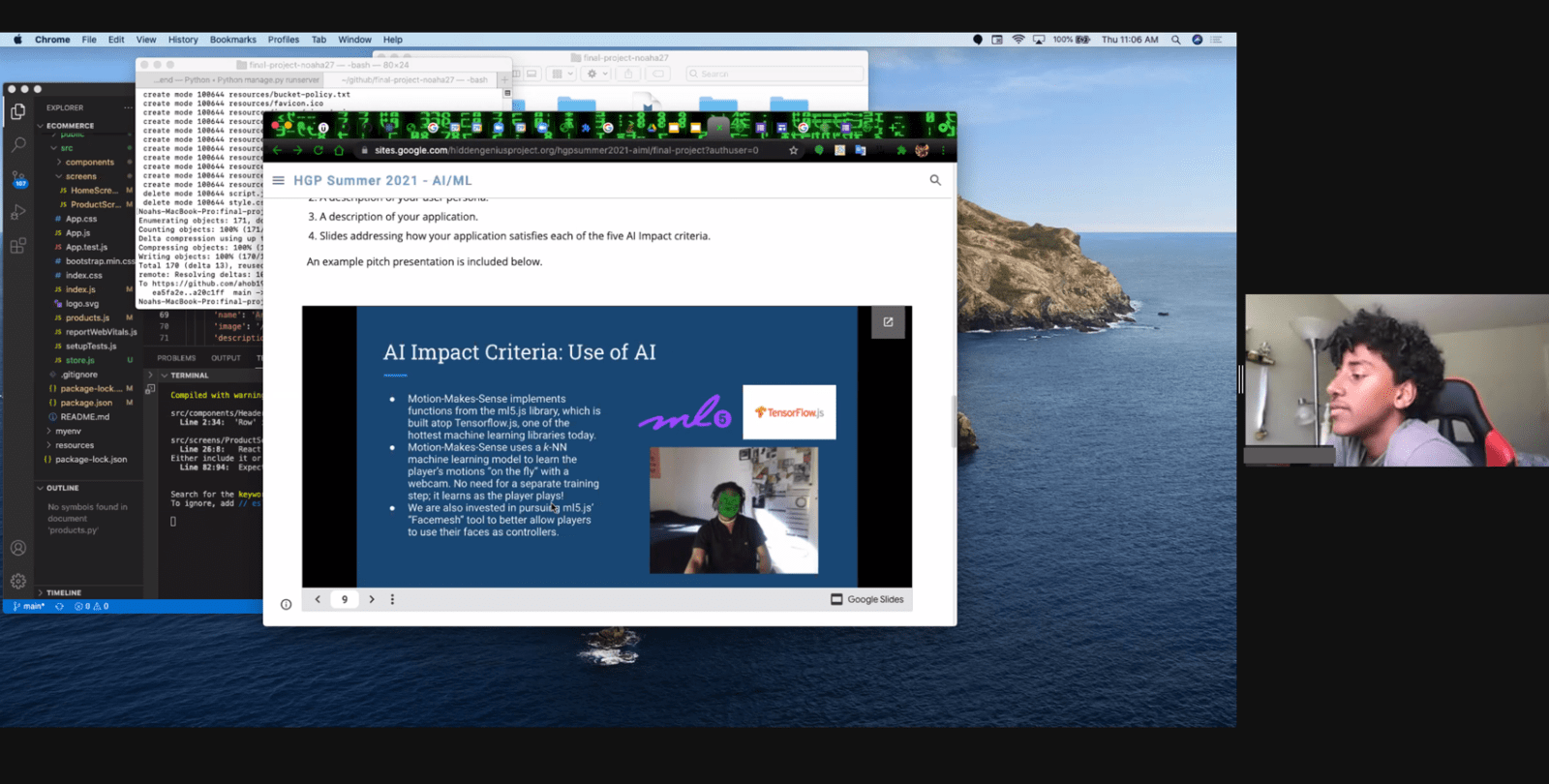1549x784 pixels.
Task: Open the Extensions view in VS Code
Action: 17,246
